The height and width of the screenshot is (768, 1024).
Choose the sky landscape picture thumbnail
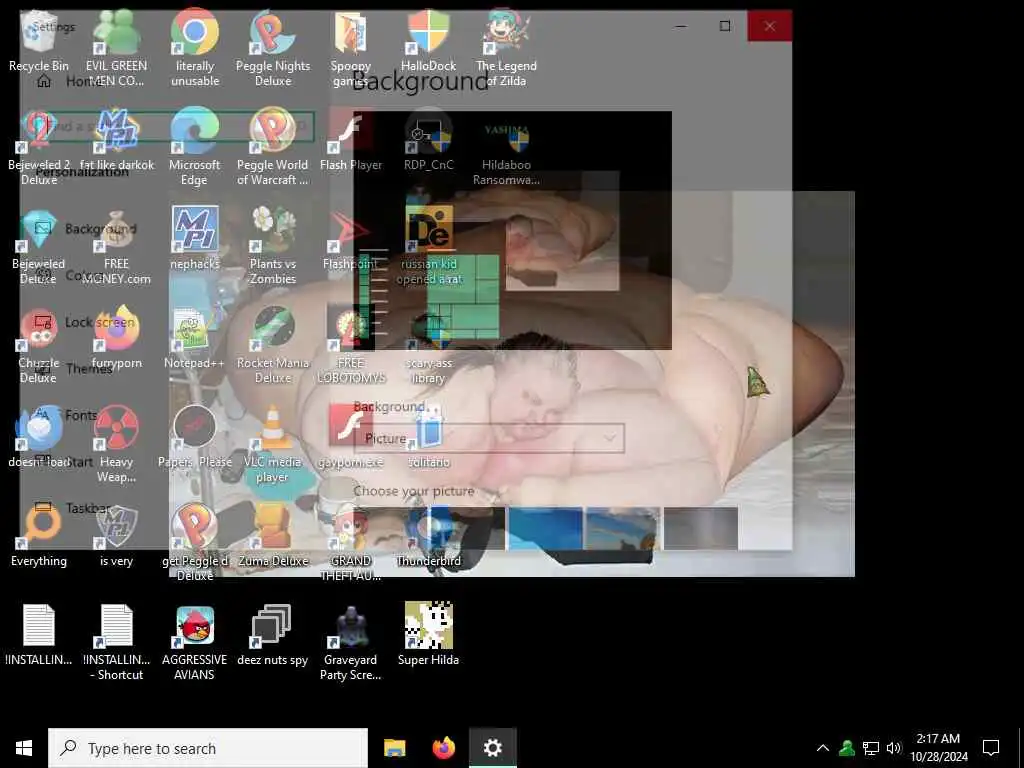point(623,528)
